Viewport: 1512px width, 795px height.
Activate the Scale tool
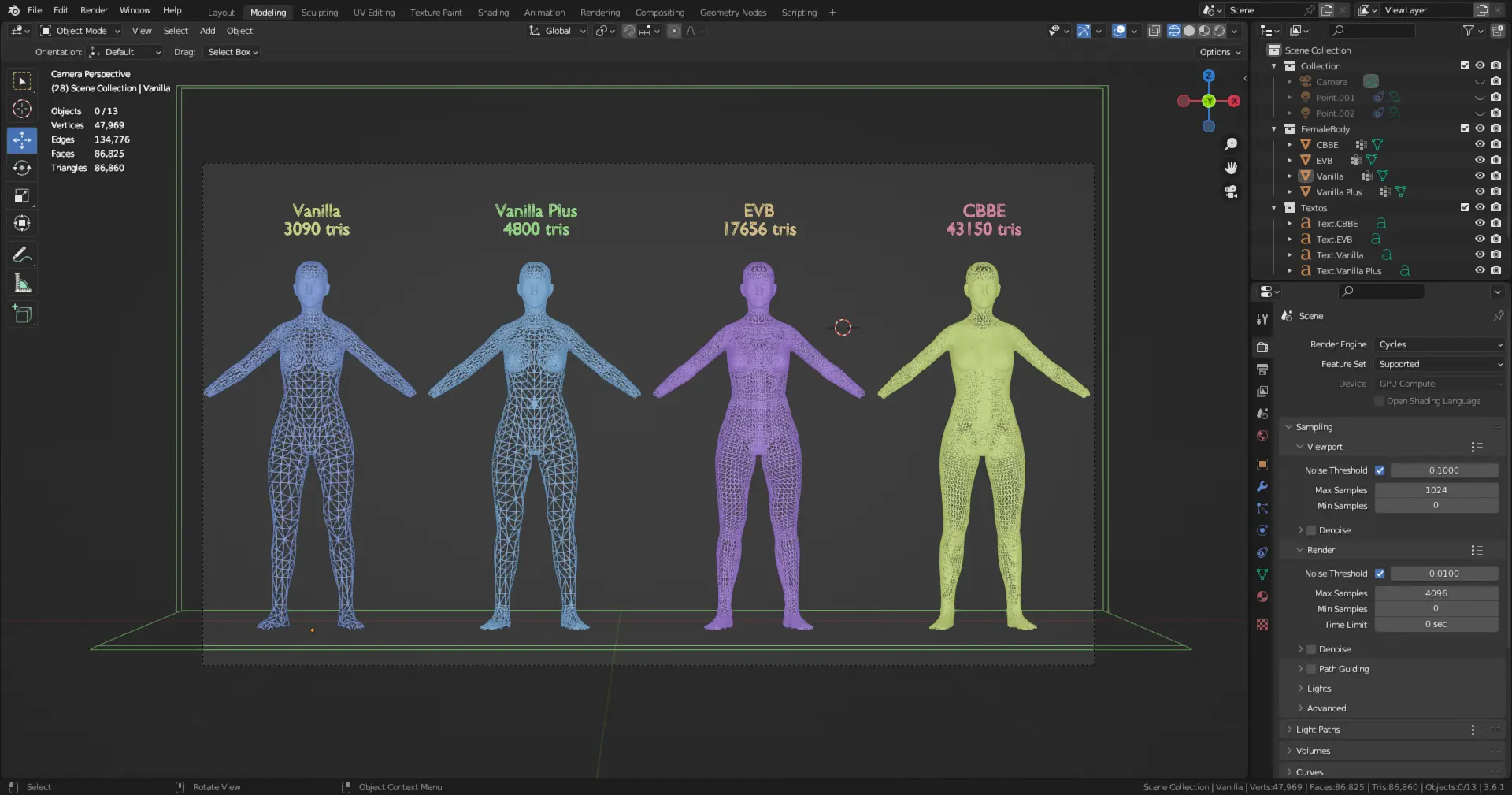(22, 195)
